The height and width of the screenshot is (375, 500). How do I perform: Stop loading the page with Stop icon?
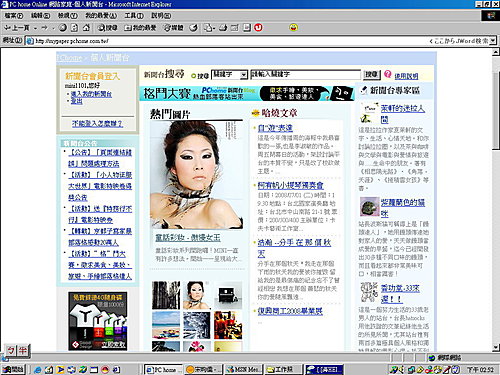63,28
